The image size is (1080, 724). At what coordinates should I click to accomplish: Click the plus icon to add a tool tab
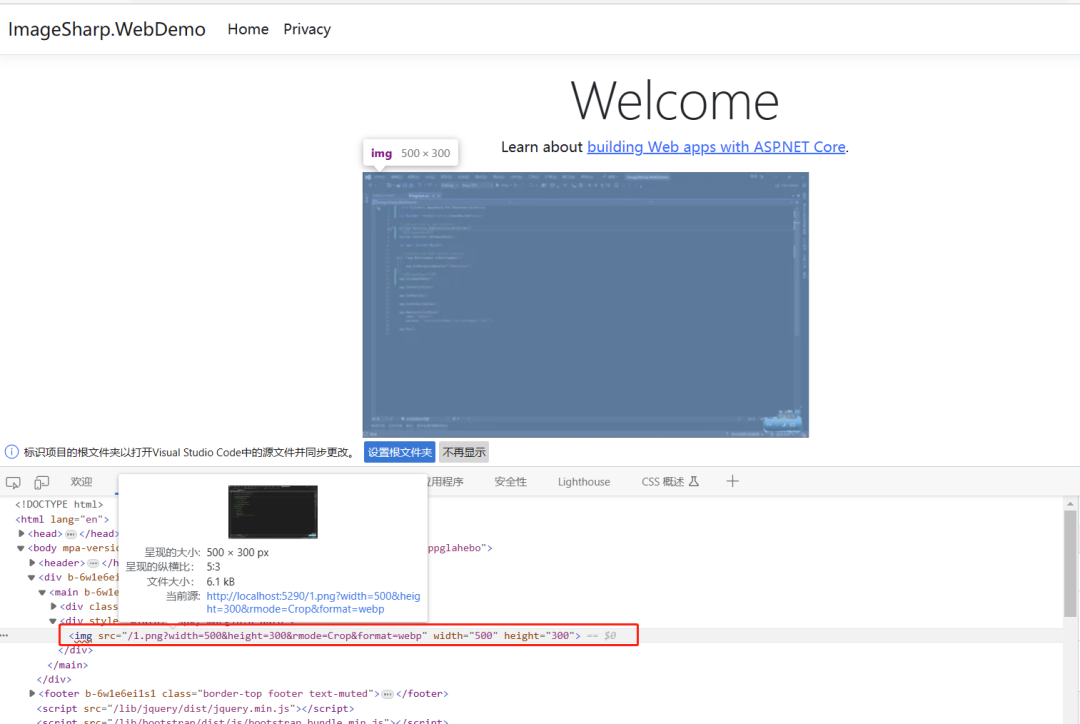(732, 482)
